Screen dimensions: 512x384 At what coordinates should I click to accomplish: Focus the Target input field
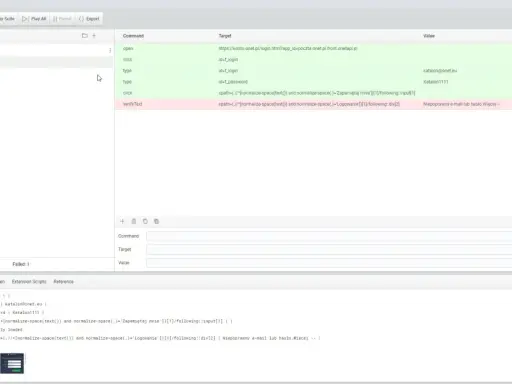click(329, 249)
